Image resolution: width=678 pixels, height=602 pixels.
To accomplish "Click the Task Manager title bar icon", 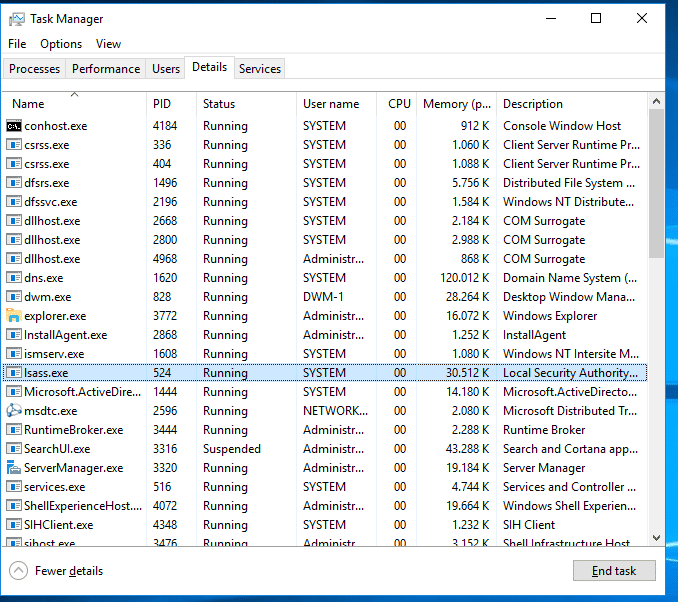I will point(16,19).
